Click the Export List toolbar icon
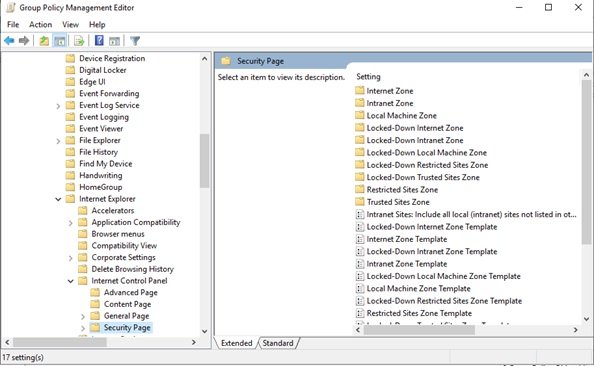This screenshot has width=594, height=366. coord(79,41)
